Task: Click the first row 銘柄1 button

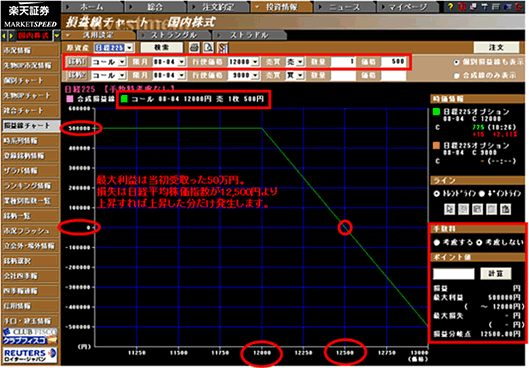Action: coord(77,62)
